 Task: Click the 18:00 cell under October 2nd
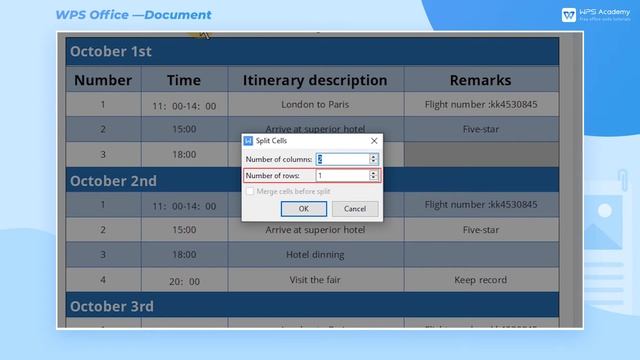184,255
